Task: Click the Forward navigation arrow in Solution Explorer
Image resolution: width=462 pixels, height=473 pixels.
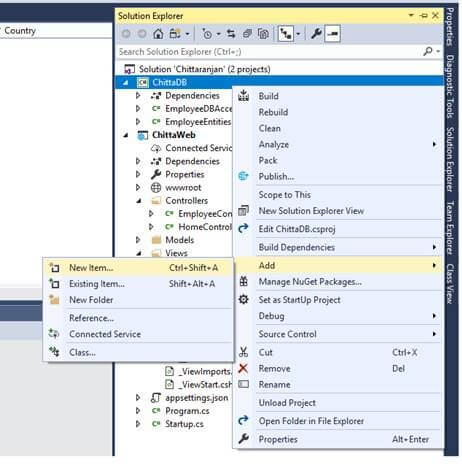Action: click(x=142, y=34)
